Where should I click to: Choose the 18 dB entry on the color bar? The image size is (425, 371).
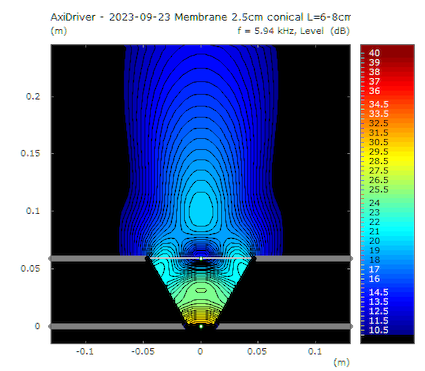(x=374, y=260)
